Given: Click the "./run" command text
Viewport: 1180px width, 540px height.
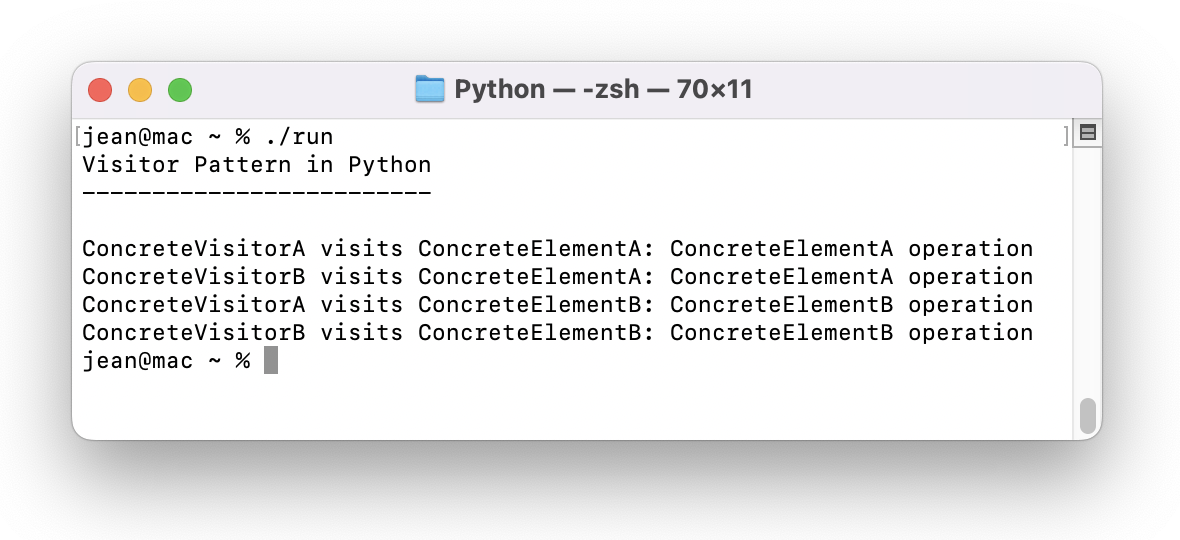Looking at the screenshot, I should click(299, 138).
